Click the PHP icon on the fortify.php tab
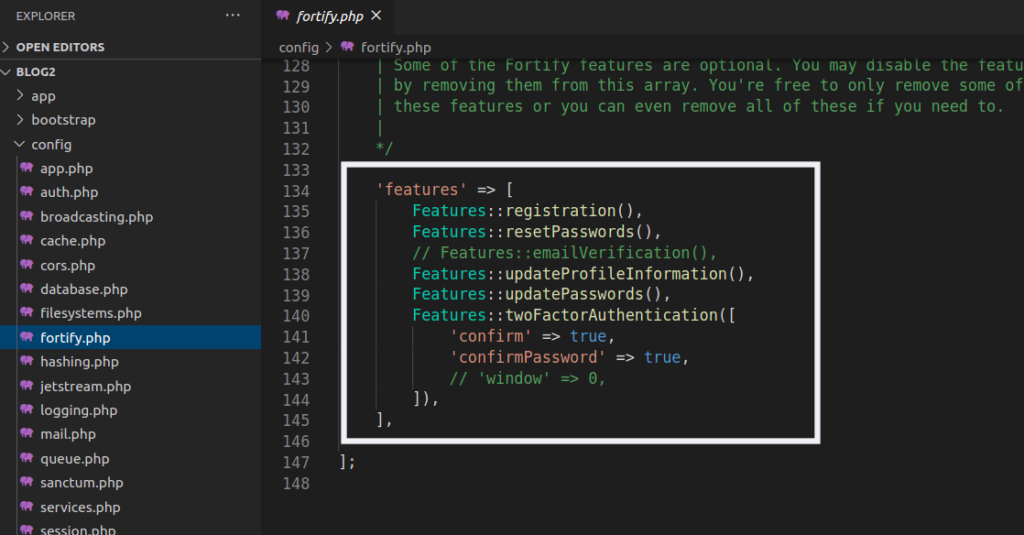Image resolution: width=1024 pixels, height=535 pixels. (x=283, y=16)
